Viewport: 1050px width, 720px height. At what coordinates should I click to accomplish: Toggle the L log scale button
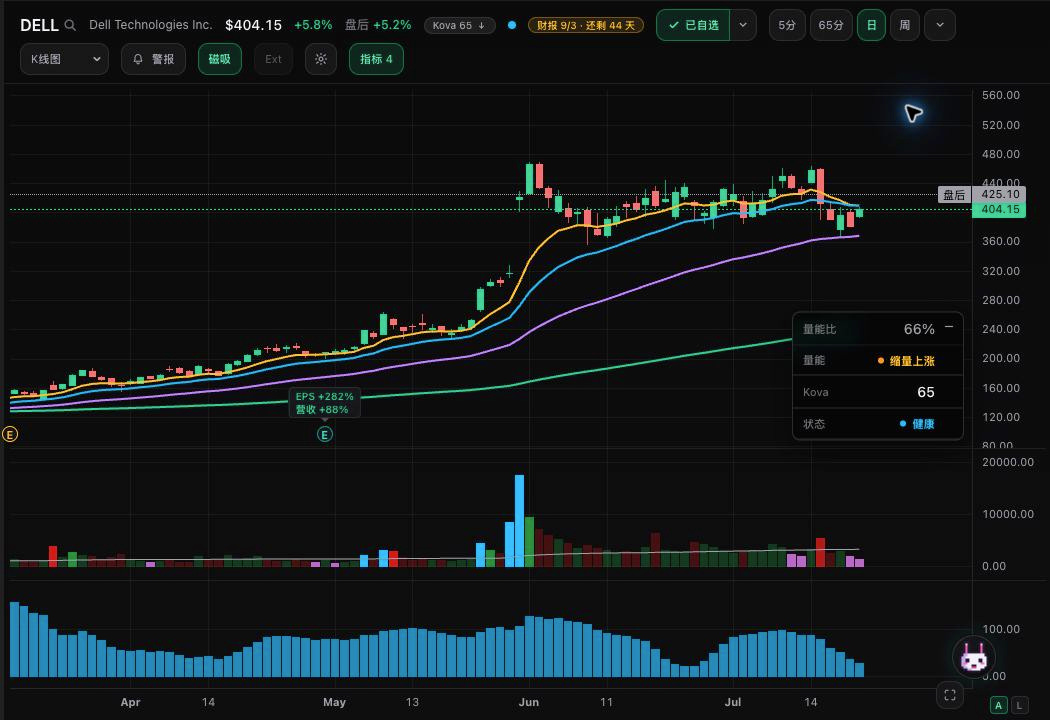[x=1019, y=705]
